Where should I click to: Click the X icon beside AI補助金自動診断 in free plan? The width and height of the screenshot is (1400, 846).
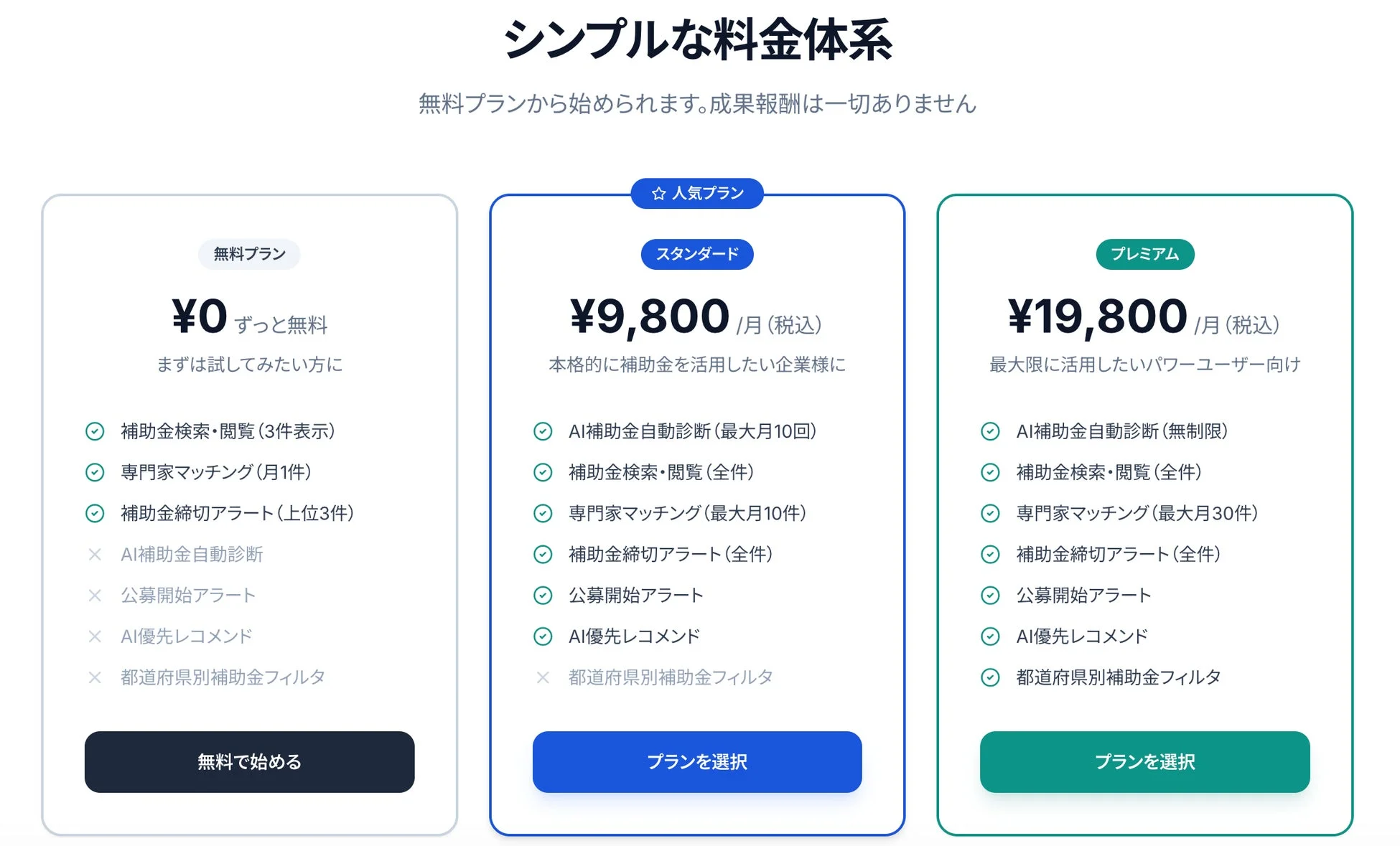pos(94,554)
